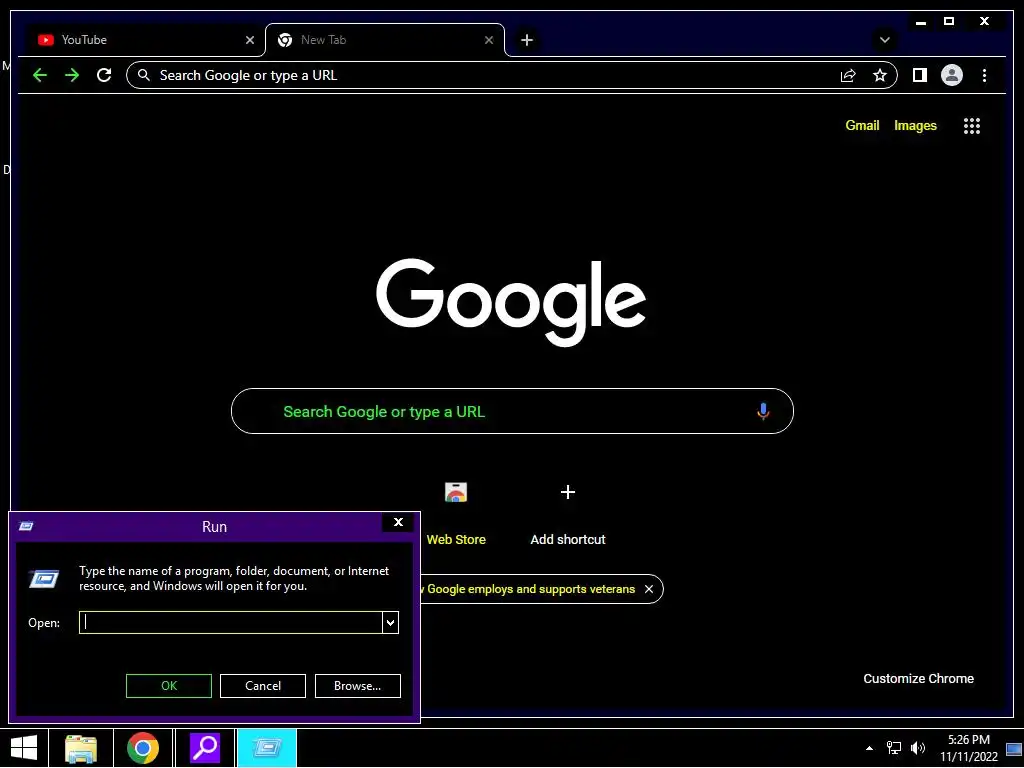The width and height of the screenshot is (1024, 768).
Task: Open File Explorer from the taskbar
Action: click(x=81, y=748)
